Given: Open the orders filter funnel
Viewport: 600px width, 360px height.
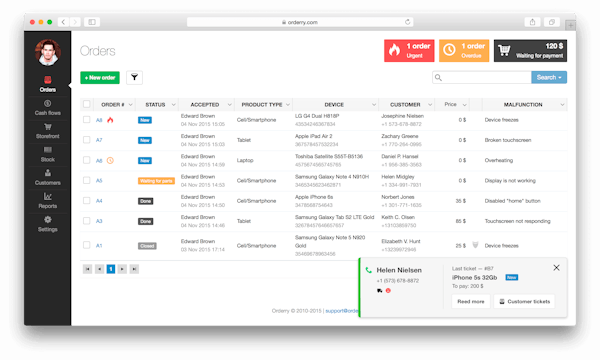Looking at the screenshot, I should click(x=134, y=77).
